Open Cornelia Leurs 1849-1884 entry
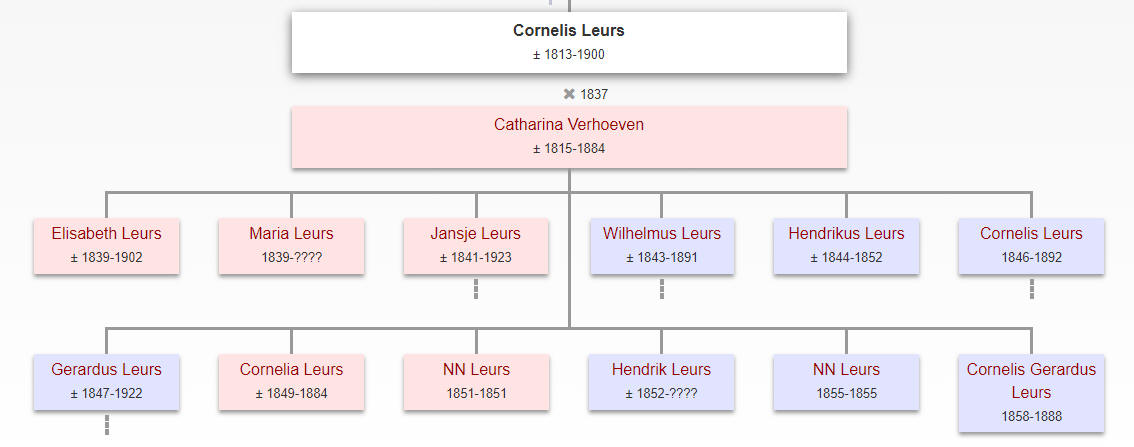Viewport: 1134px width, 447px height. [x=291, y=382]
